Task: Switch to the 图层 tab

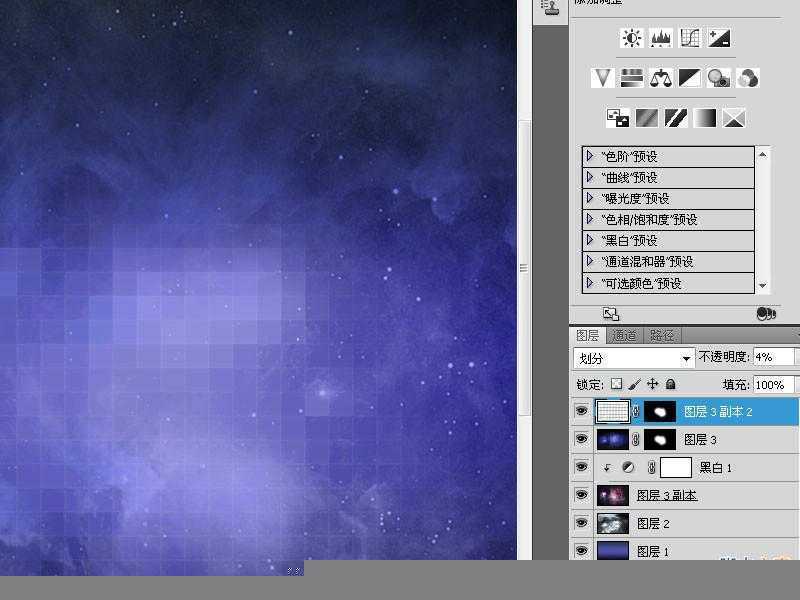Action: pyautogui.click(x=587, y=336)
